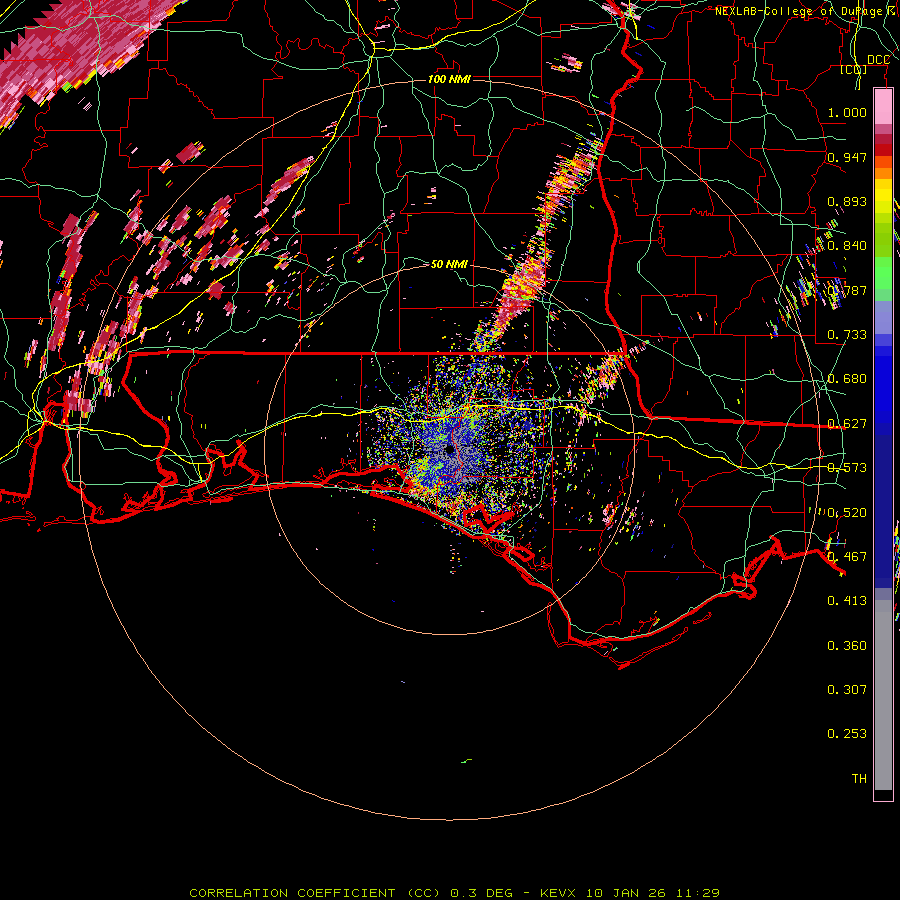Select the 0.307 scale value
This screenshot has width=900, height=900.
click(x=847, y=689)
